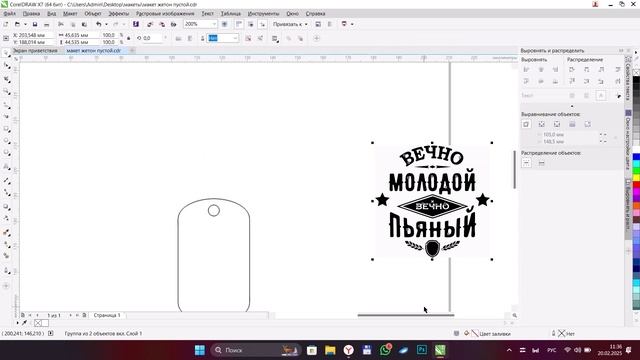Select the Page center alignment option

point(557,124)
